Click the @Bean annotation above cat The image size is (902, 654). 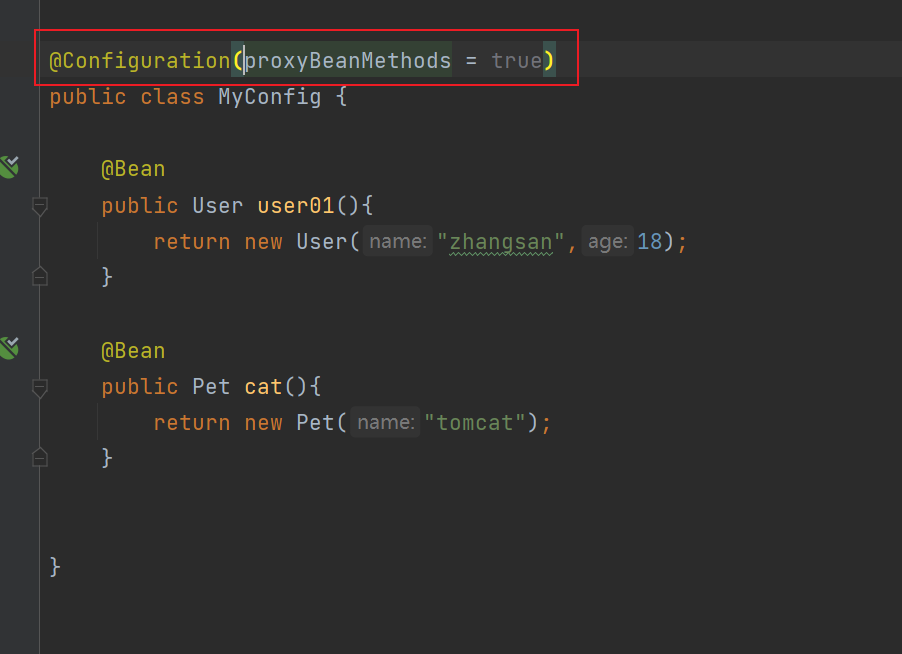click(133, 350)
